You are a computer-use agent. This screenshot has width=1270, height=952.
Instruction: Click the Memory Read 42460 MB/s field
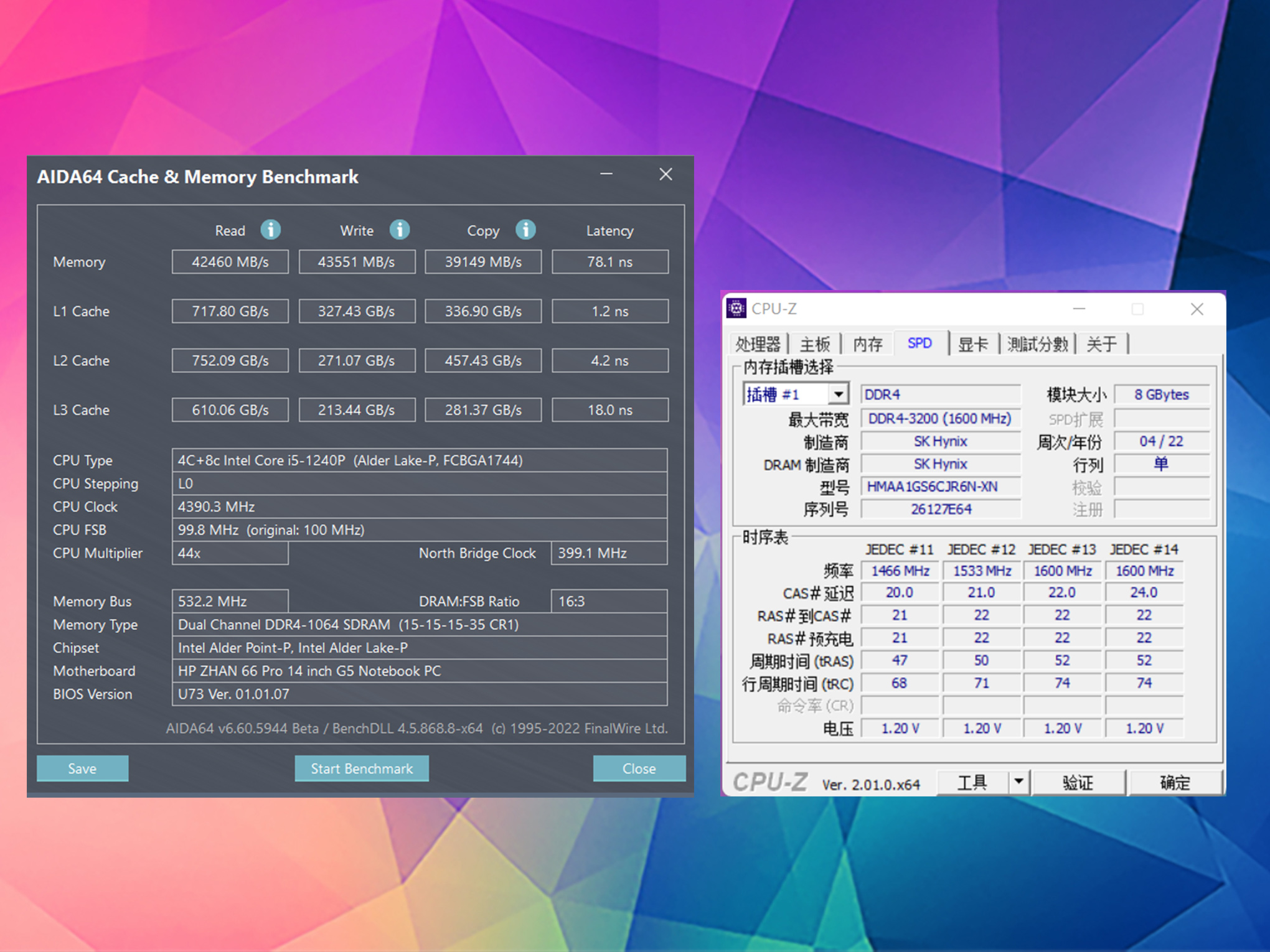point(230,262)
